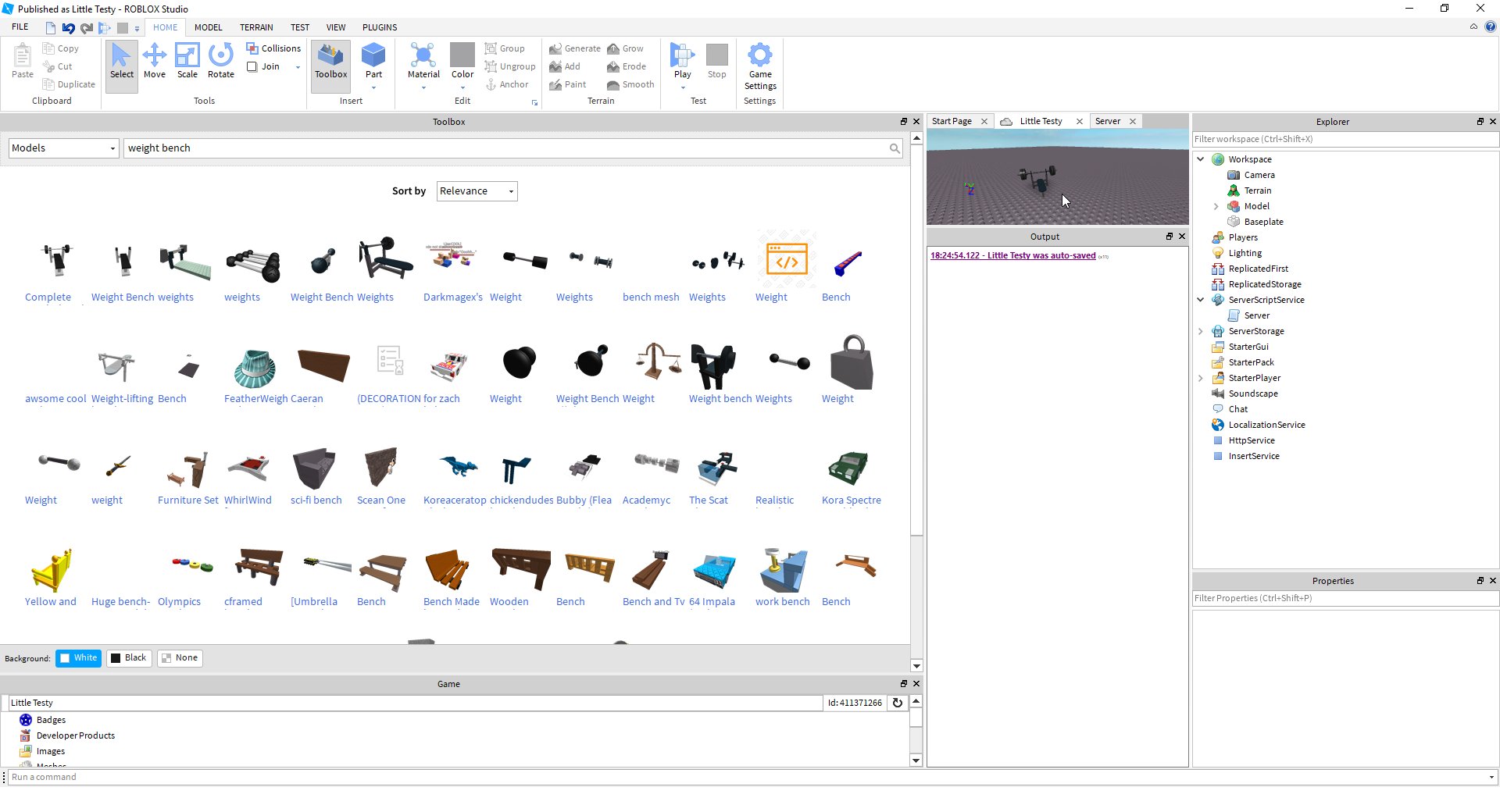
Task: Set toolbox background to None
Action: 180,658
